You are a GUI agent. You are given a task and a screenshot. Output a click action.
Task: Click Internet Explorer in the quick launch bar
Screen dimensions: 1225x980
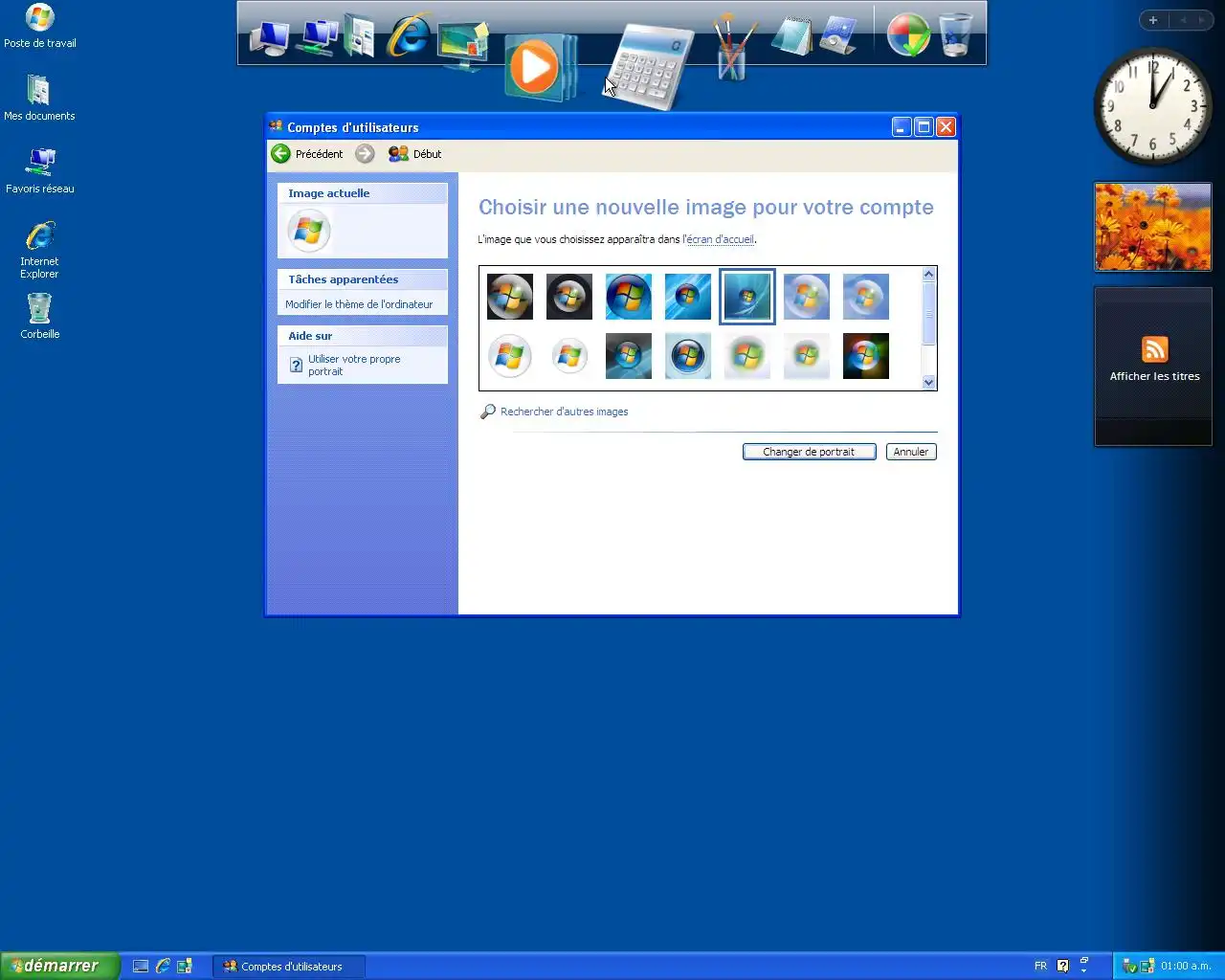tap(163, 967)
